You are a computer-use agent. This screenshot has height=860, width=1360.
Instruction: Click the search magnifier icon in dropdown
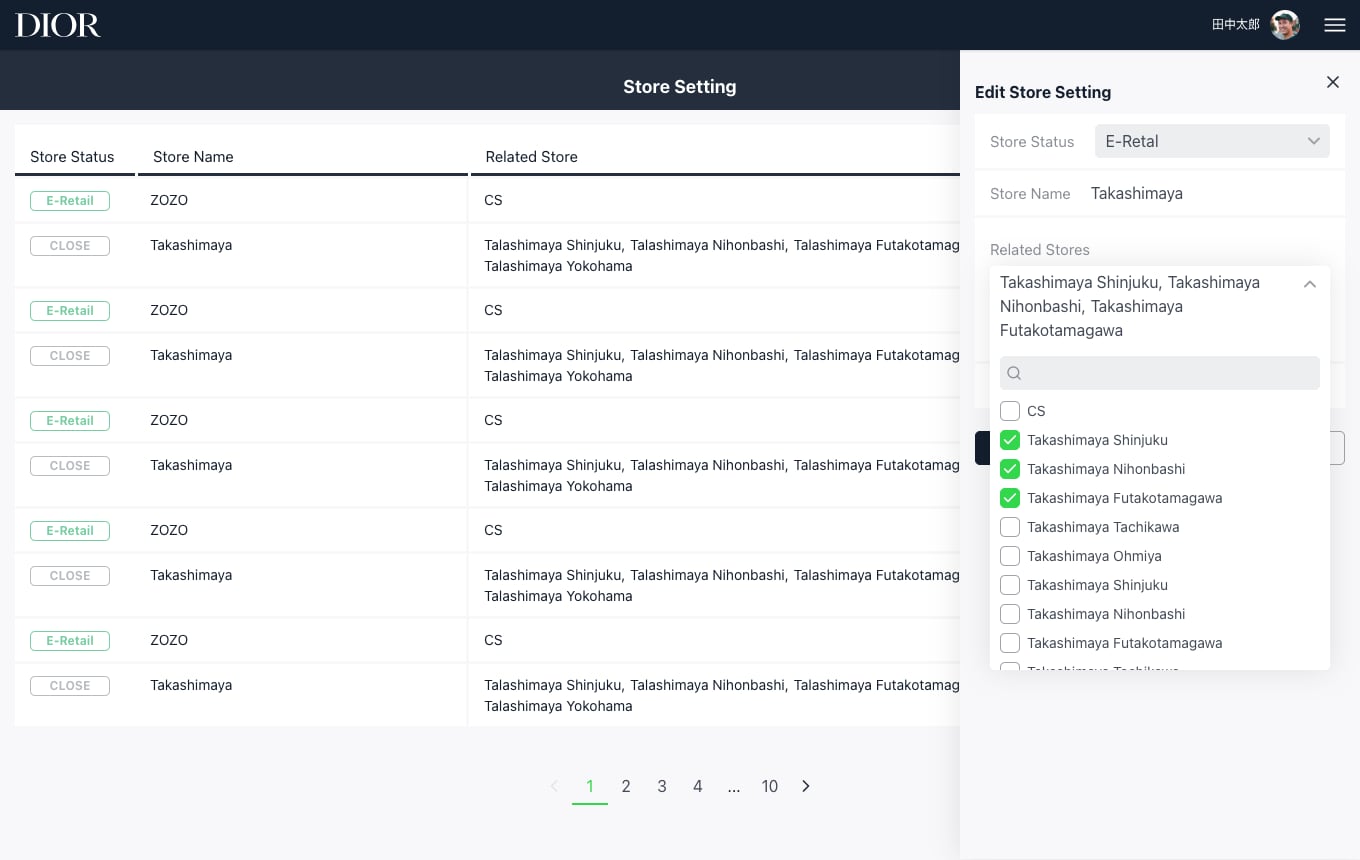tap(1014, 373)
